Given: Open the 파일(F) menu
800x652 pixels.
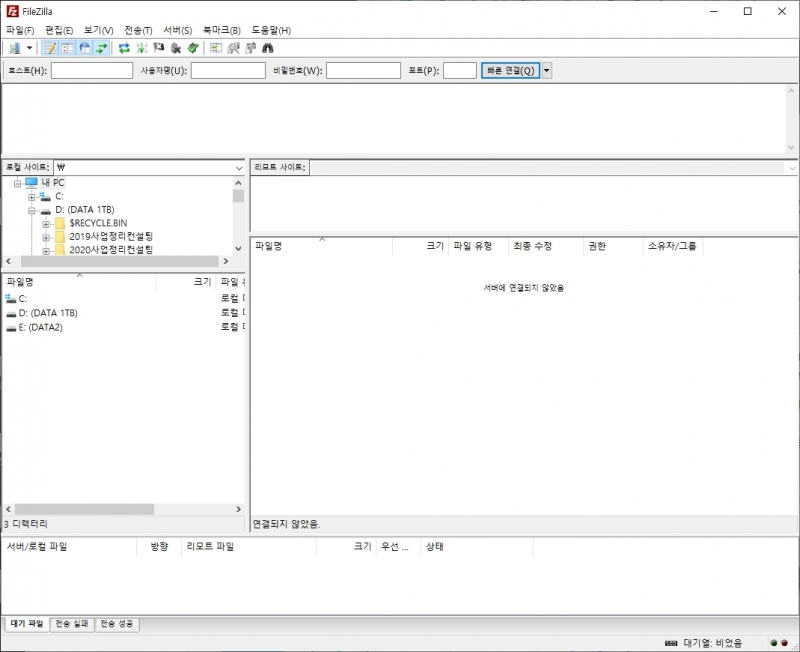Looking at the screenshot, I should click(x=20, y=30).
